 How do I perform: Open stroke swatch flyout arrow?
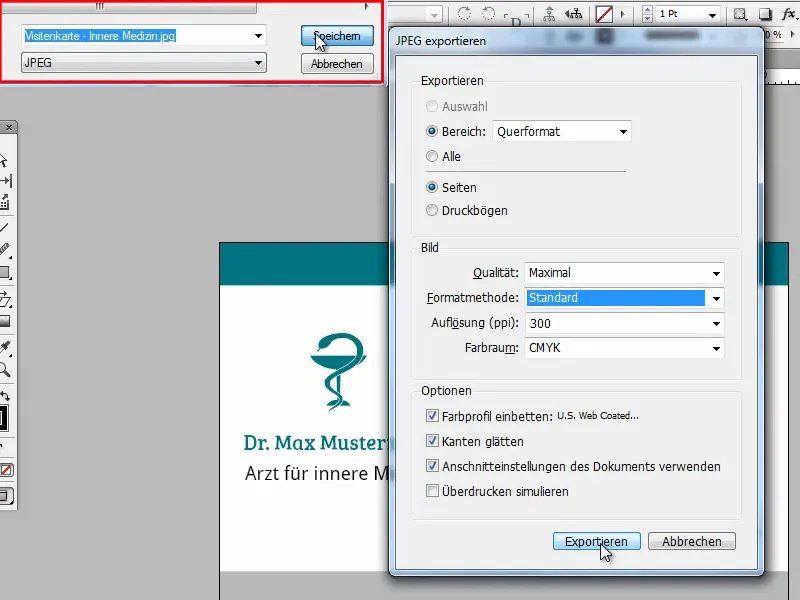pyautogui.click(x=622, y=14)
